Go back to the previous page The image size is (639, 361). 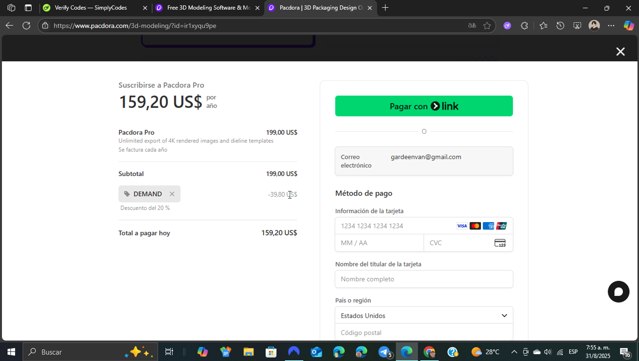coord(9,26)
